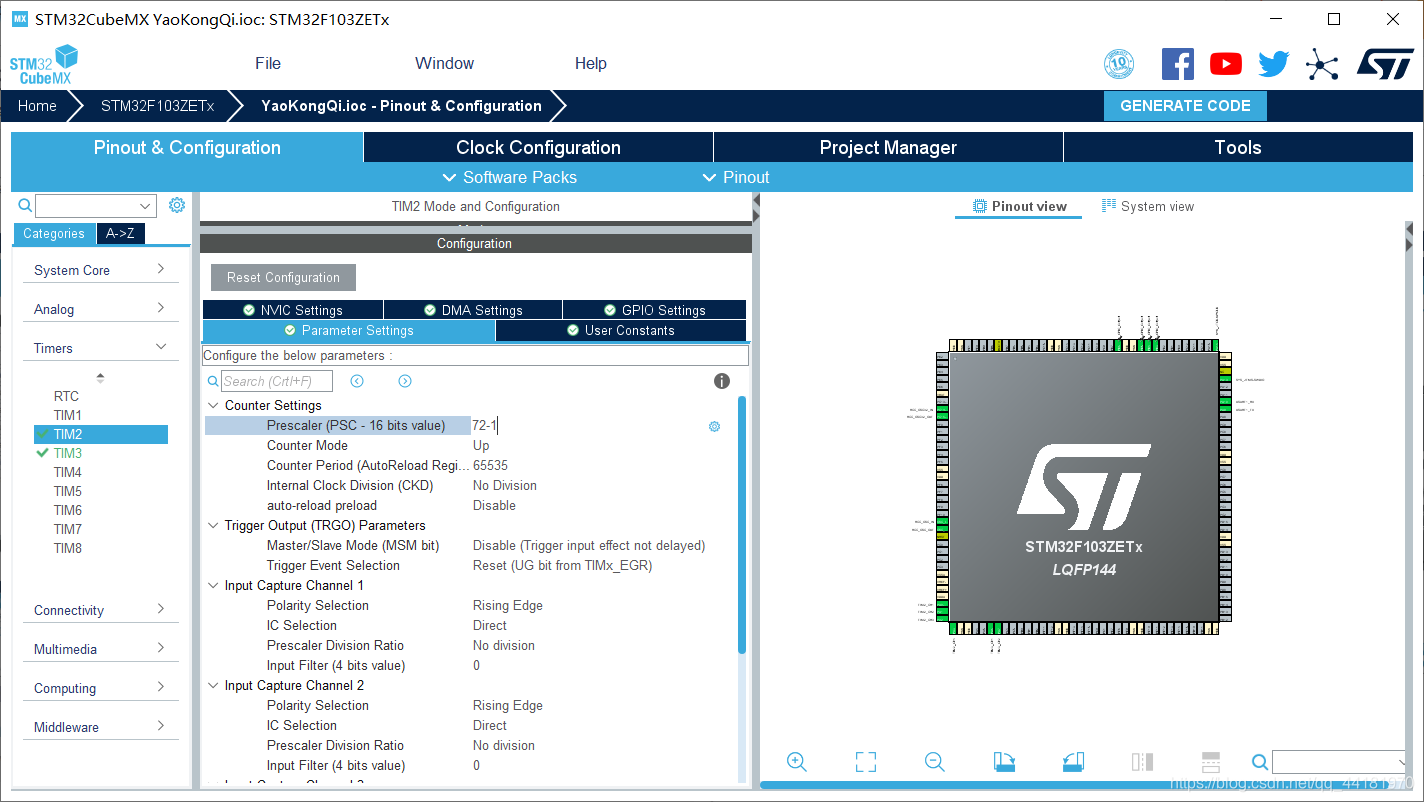The height and width of the screenshot is (802, 1424).
Task: Switch to Clock Configuration tab
Action: (538, 147)
